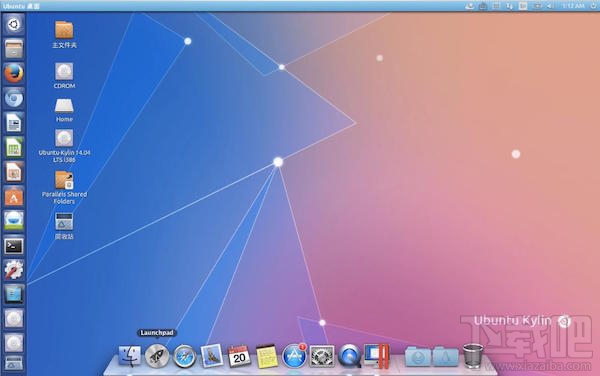Viewport: 600px width, 376px height.
Task: Launch Firefox from the Ubuntu launcher
Action: point(14,73)
